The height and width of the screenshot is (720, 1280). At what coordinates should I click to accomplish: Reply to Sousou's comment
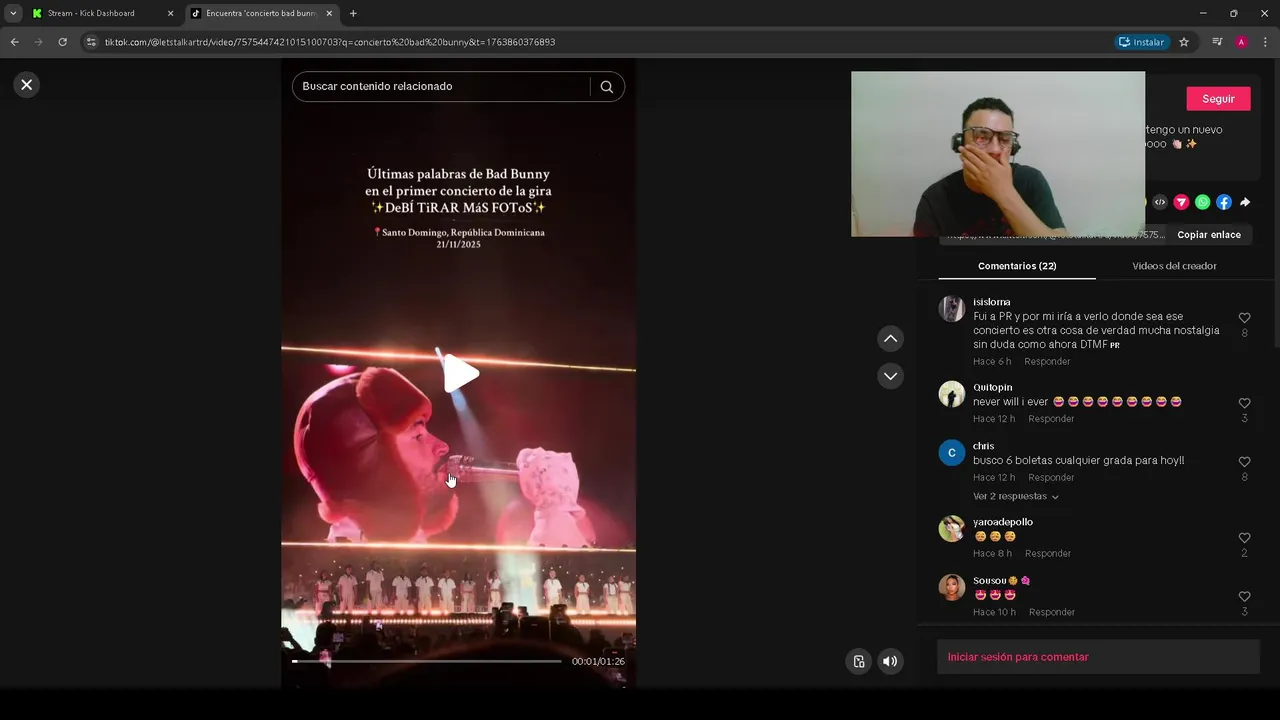click(1052, 612)
